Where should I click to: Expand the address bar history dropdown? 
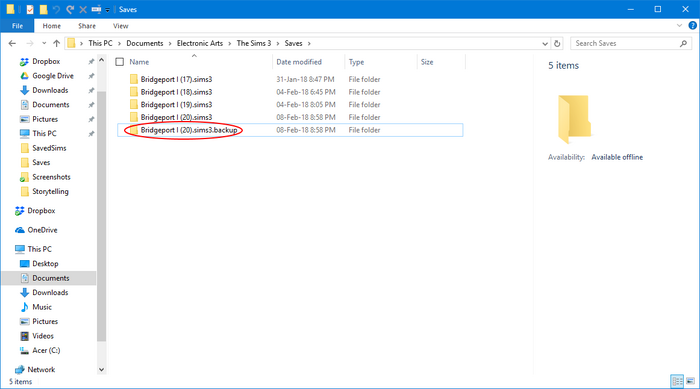tap(545, 43)
